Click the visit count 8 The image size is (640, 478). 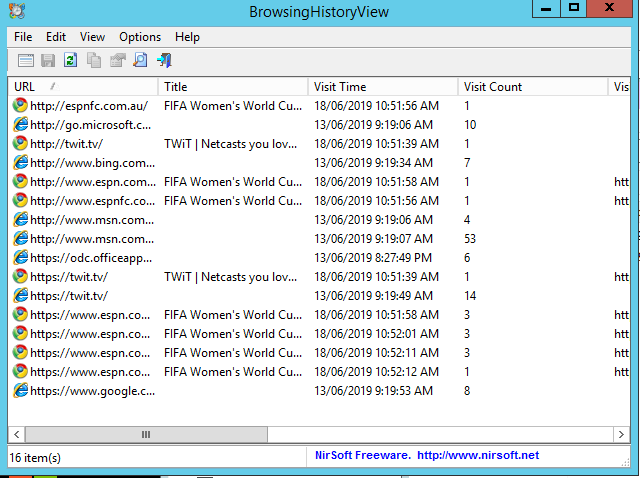467,391
